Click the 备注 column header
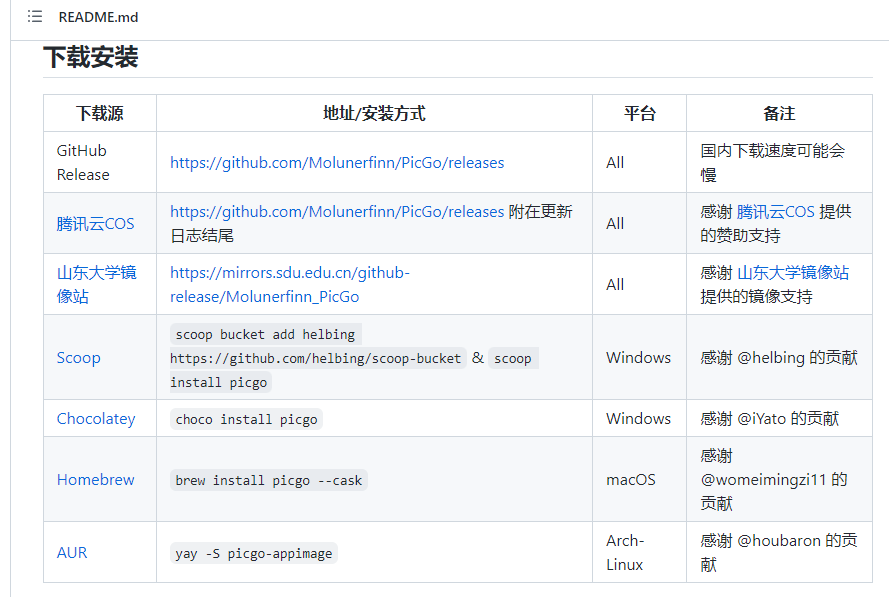 point(779,113)
